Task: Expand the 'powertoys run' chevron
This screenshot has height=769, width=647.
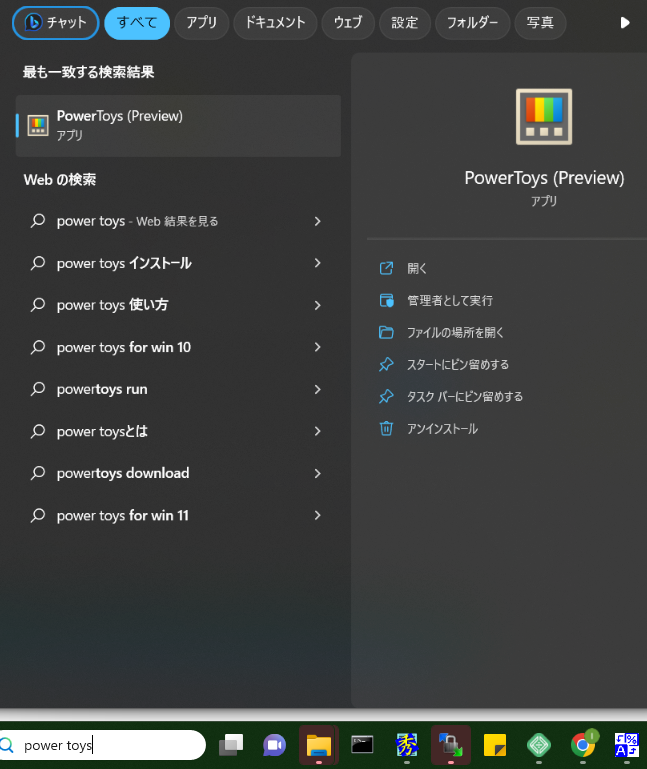Action: tap(317, 389)
